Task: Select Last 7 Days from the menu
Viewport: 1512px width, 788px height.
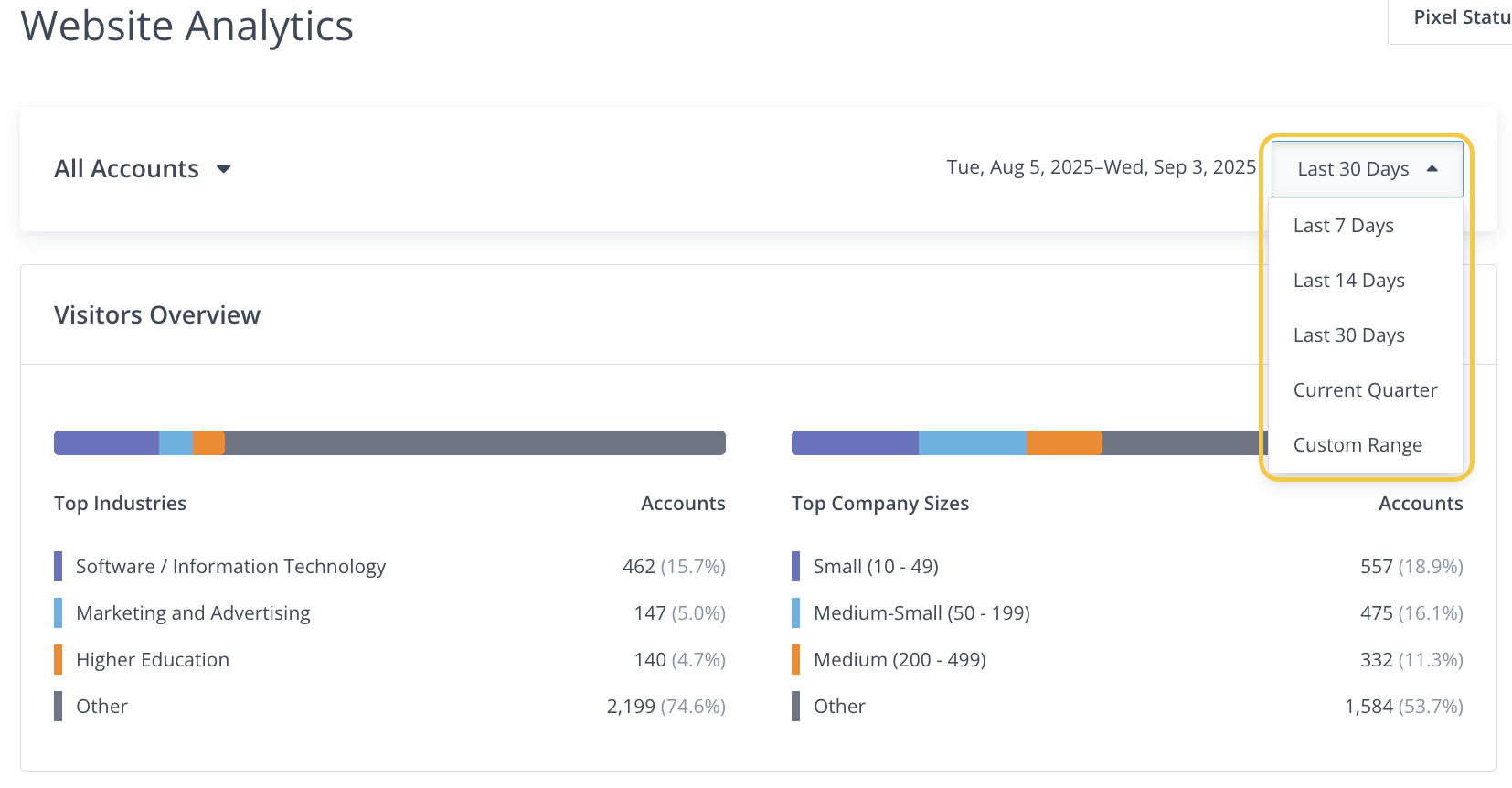Action: [x=1343, y=226]
